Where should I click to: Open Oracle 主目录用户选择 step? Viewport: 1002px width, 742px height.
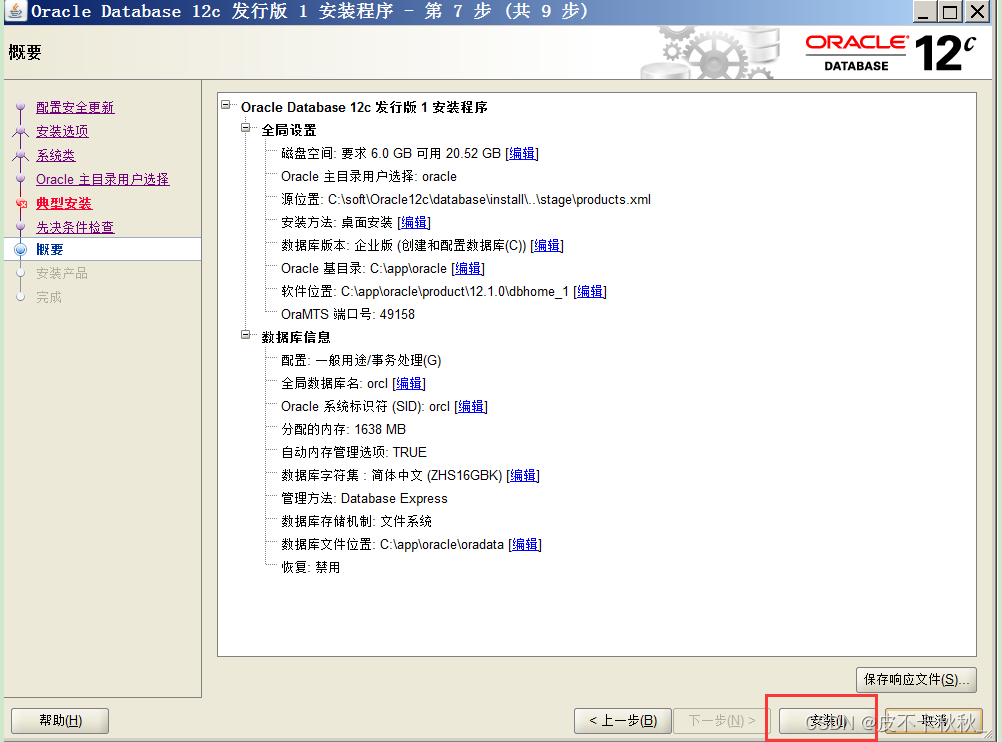click(x=102, y=179)
